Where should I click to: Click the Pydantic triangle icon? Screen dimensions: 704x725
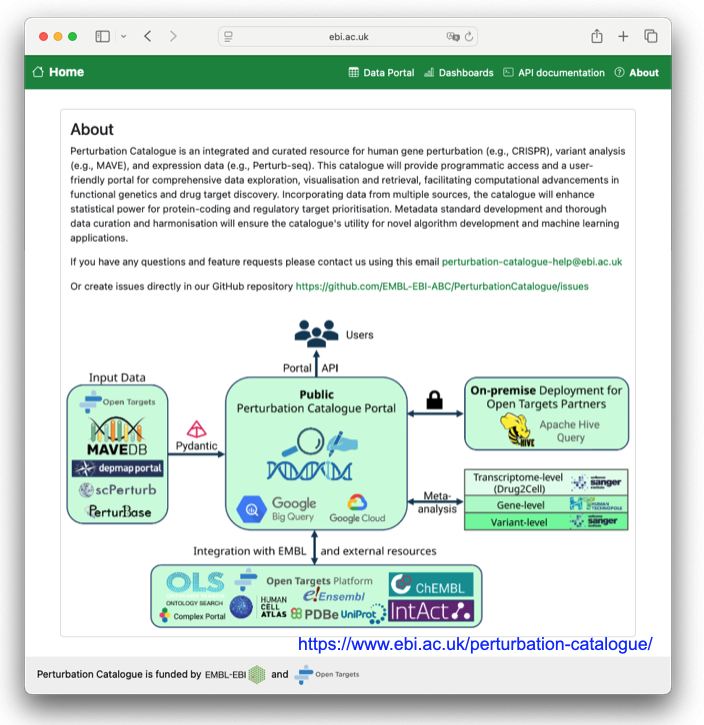(196, 429)
